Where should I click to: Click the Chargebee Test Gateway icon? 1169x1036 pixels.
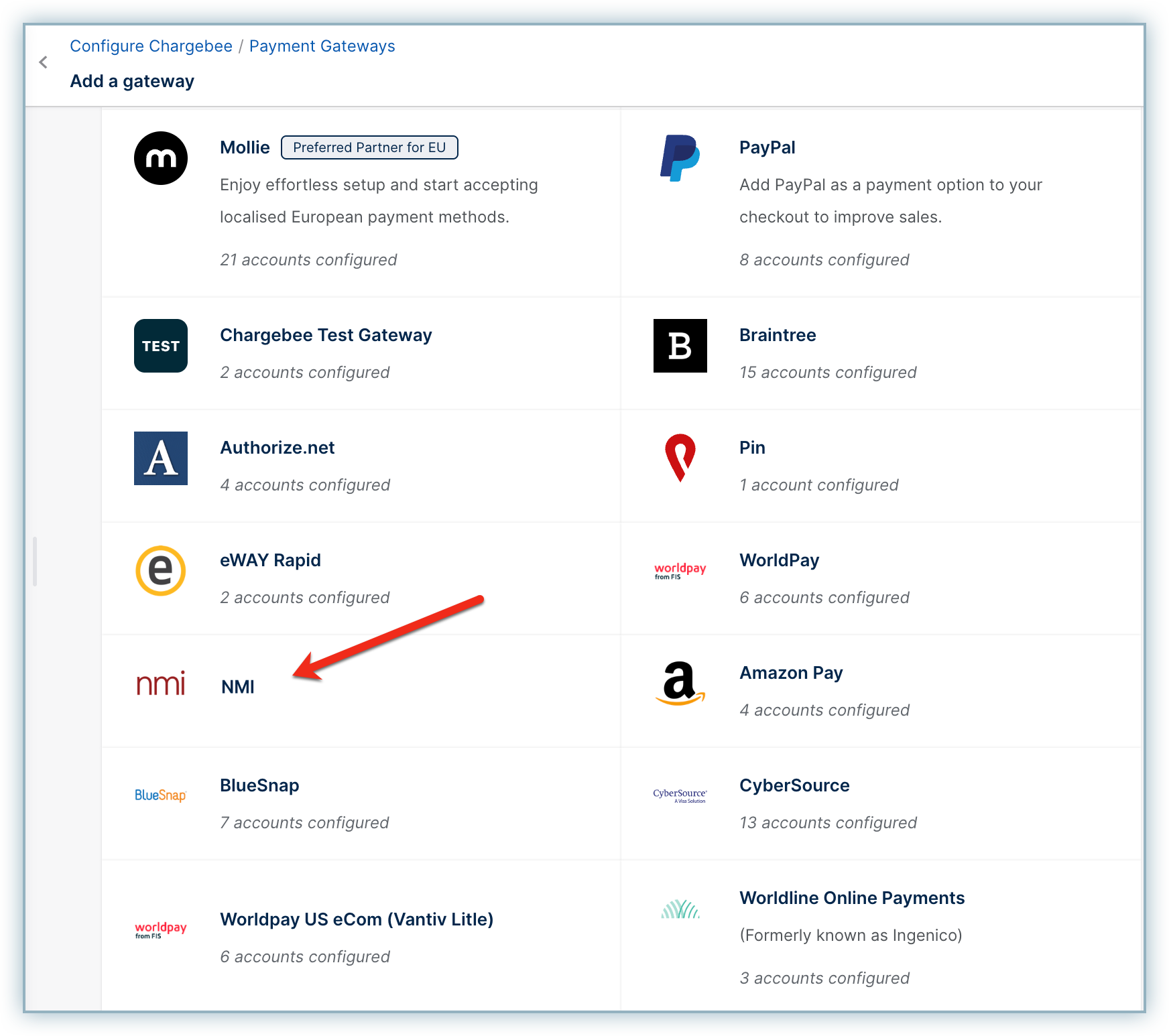[x=161, y=346]
